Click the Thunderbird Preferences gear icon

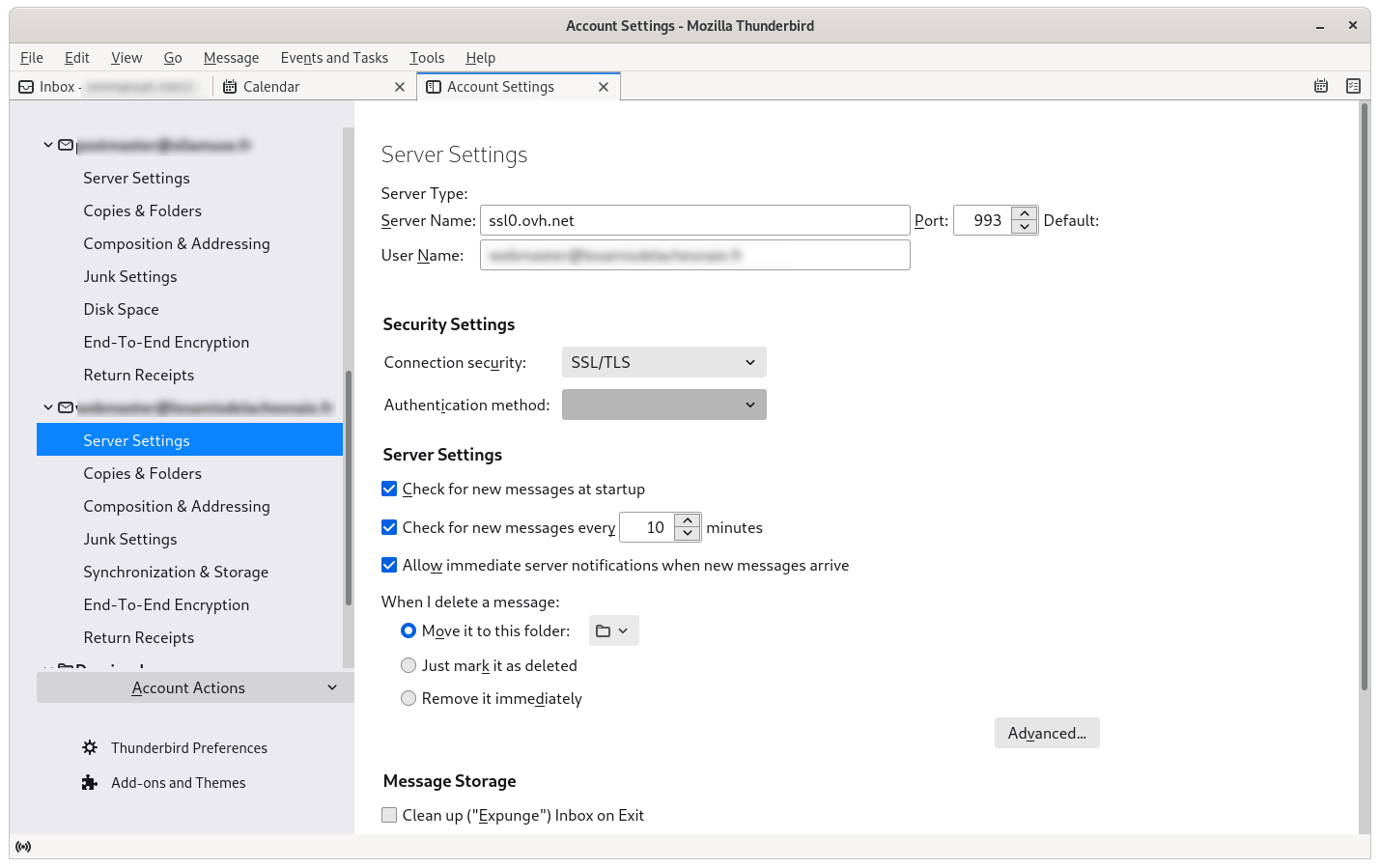90,747
